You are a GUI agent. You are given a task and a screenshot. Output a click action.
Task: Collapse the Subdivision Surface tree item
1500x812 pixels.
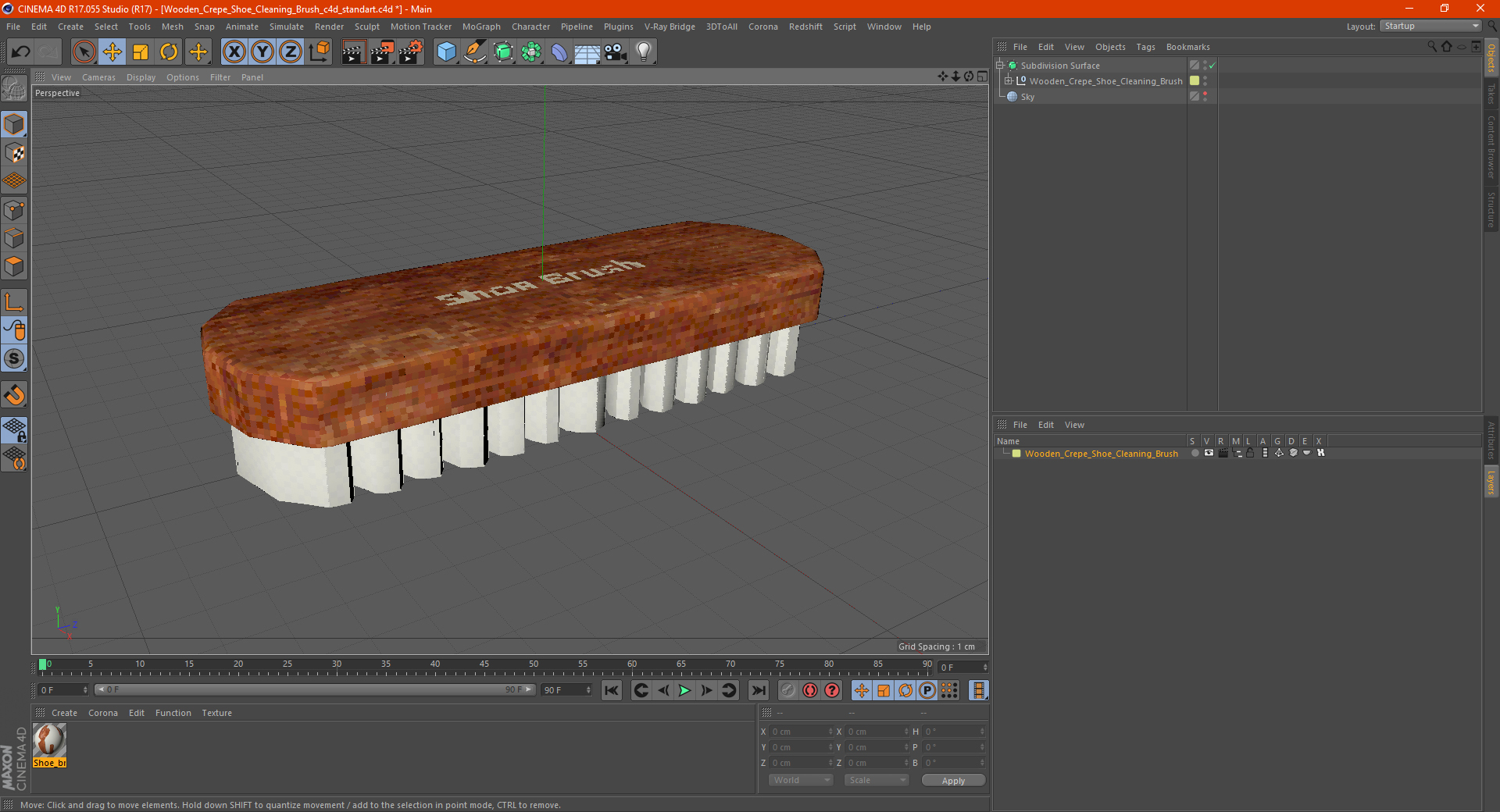[x=1000, y=66]
